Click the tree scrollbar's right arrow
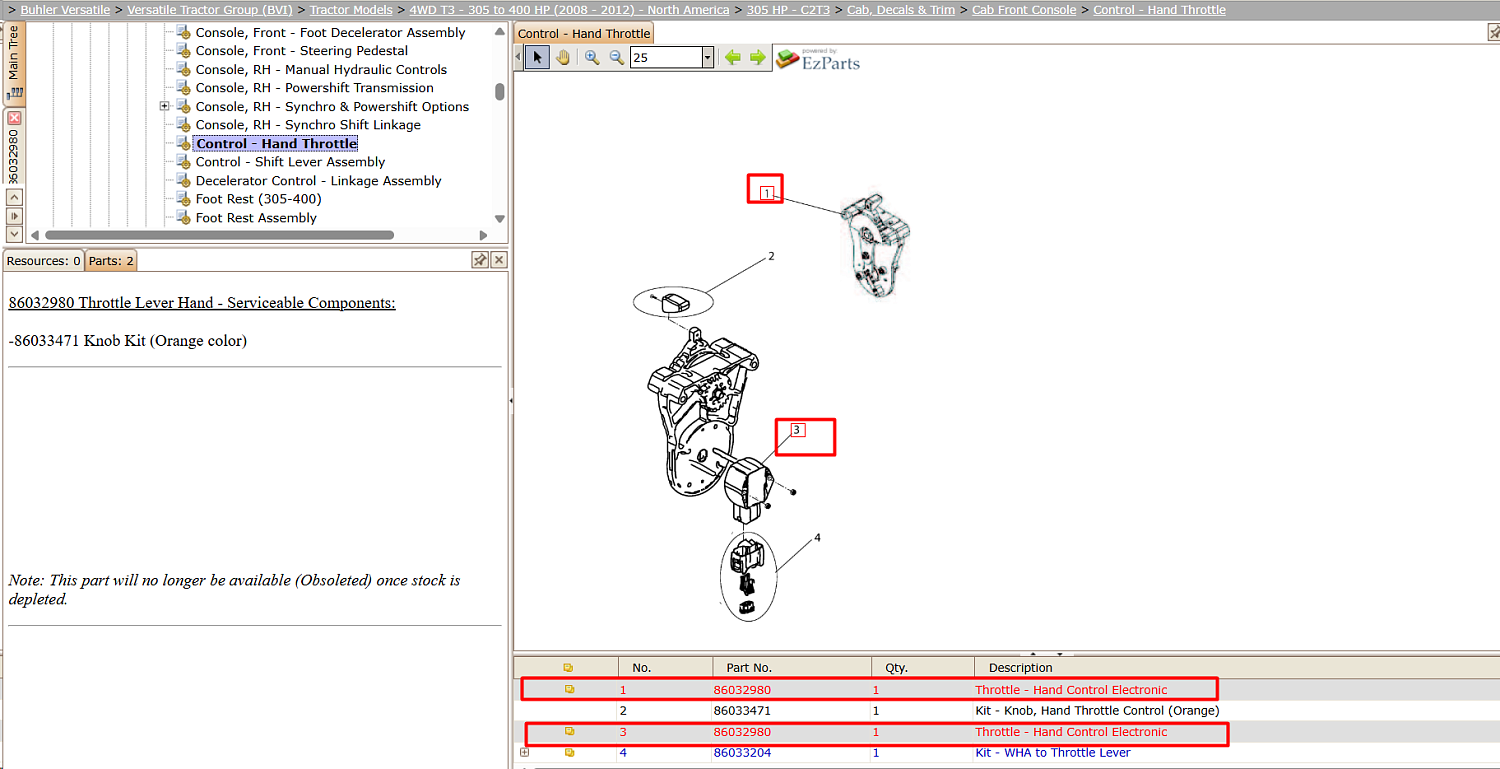The image size is (1500, 769). (483, 235)
